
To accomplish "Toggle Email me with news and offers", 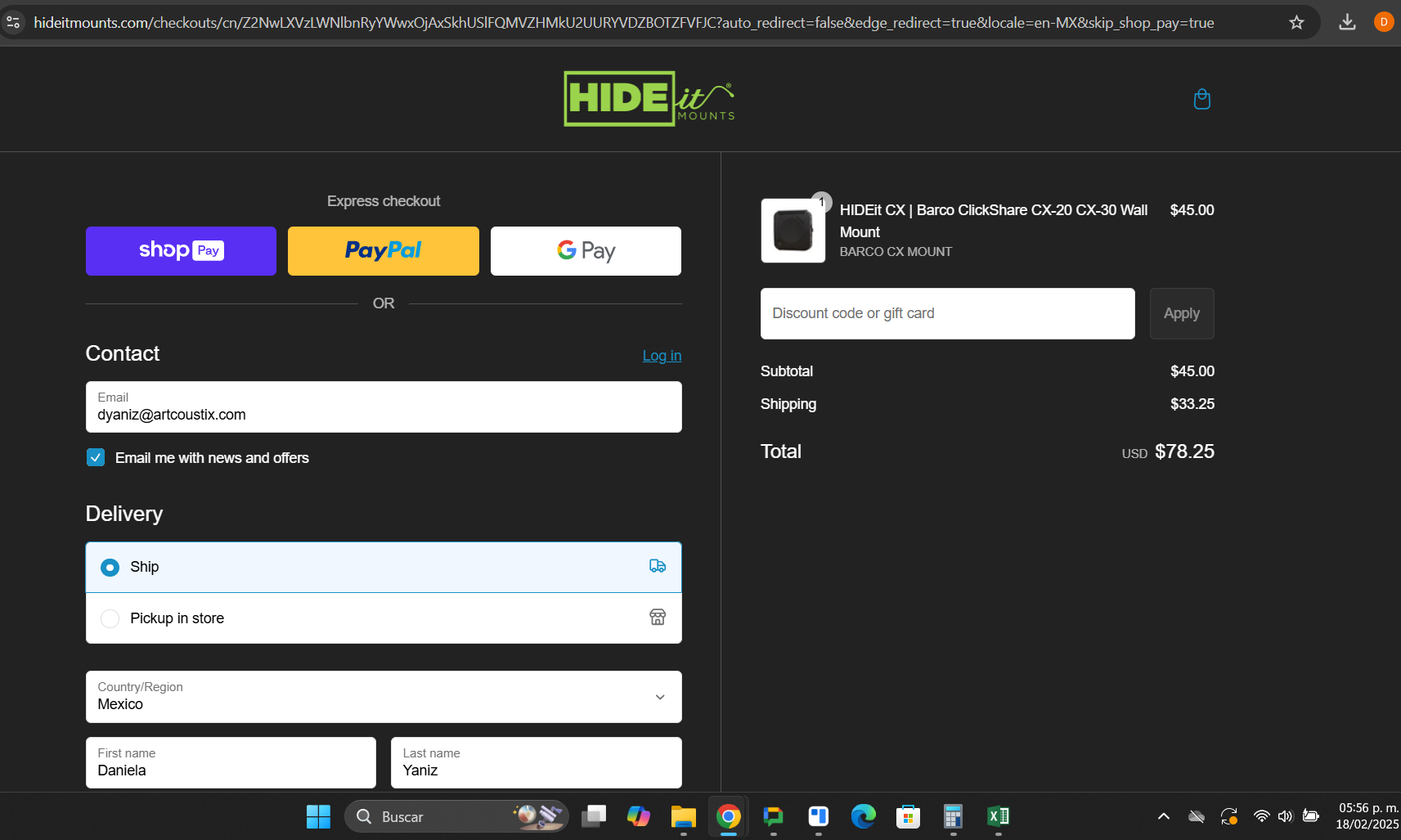I will 96,457.
